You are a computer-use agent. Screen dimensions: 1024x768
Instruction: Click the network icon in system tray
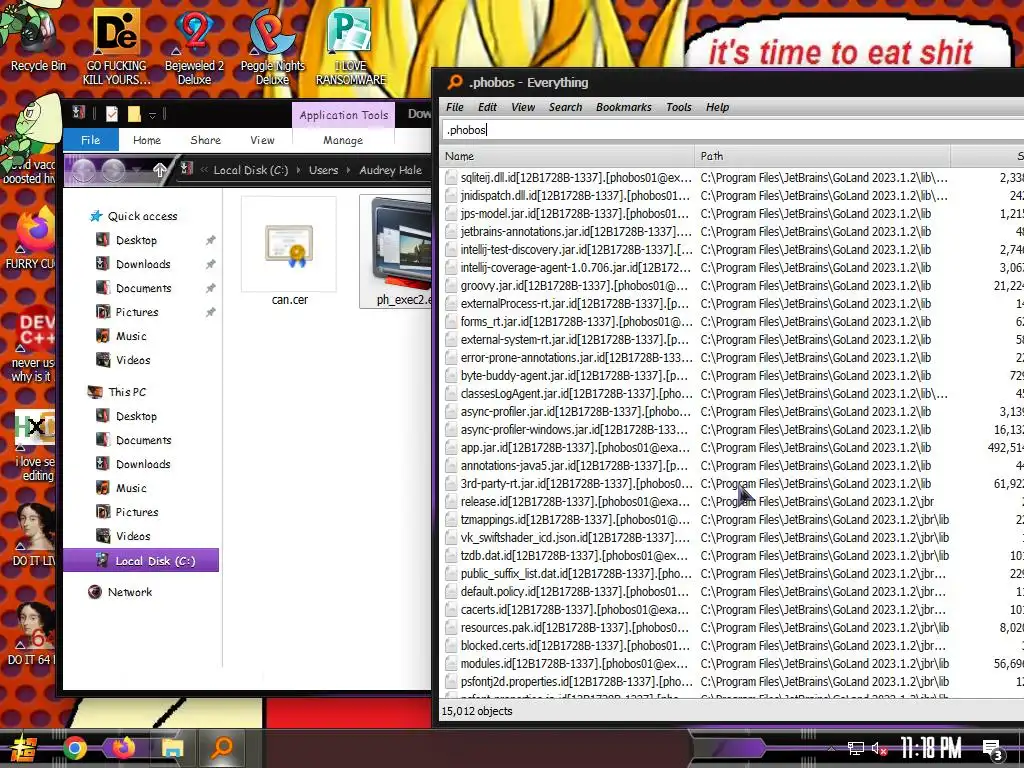pyautogui.click(x=855, y=748)
